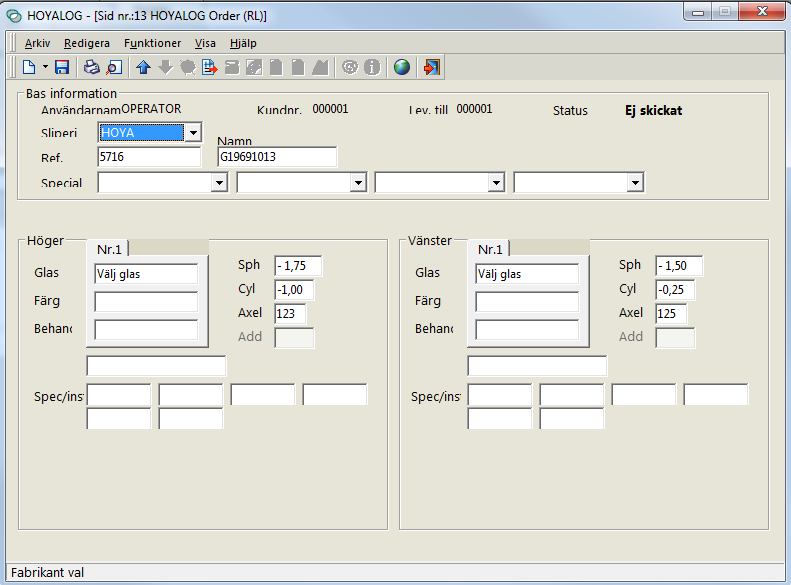Open the new document dropdown arrow
791x585 pixels.
click(x=45, y=67)
